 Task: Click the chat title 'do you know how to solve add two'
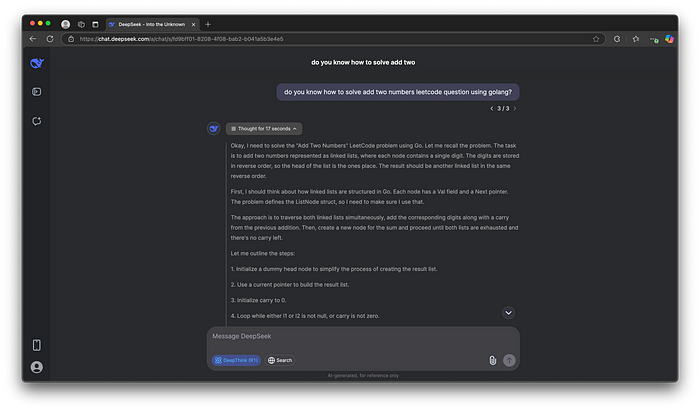coord(363,62)
